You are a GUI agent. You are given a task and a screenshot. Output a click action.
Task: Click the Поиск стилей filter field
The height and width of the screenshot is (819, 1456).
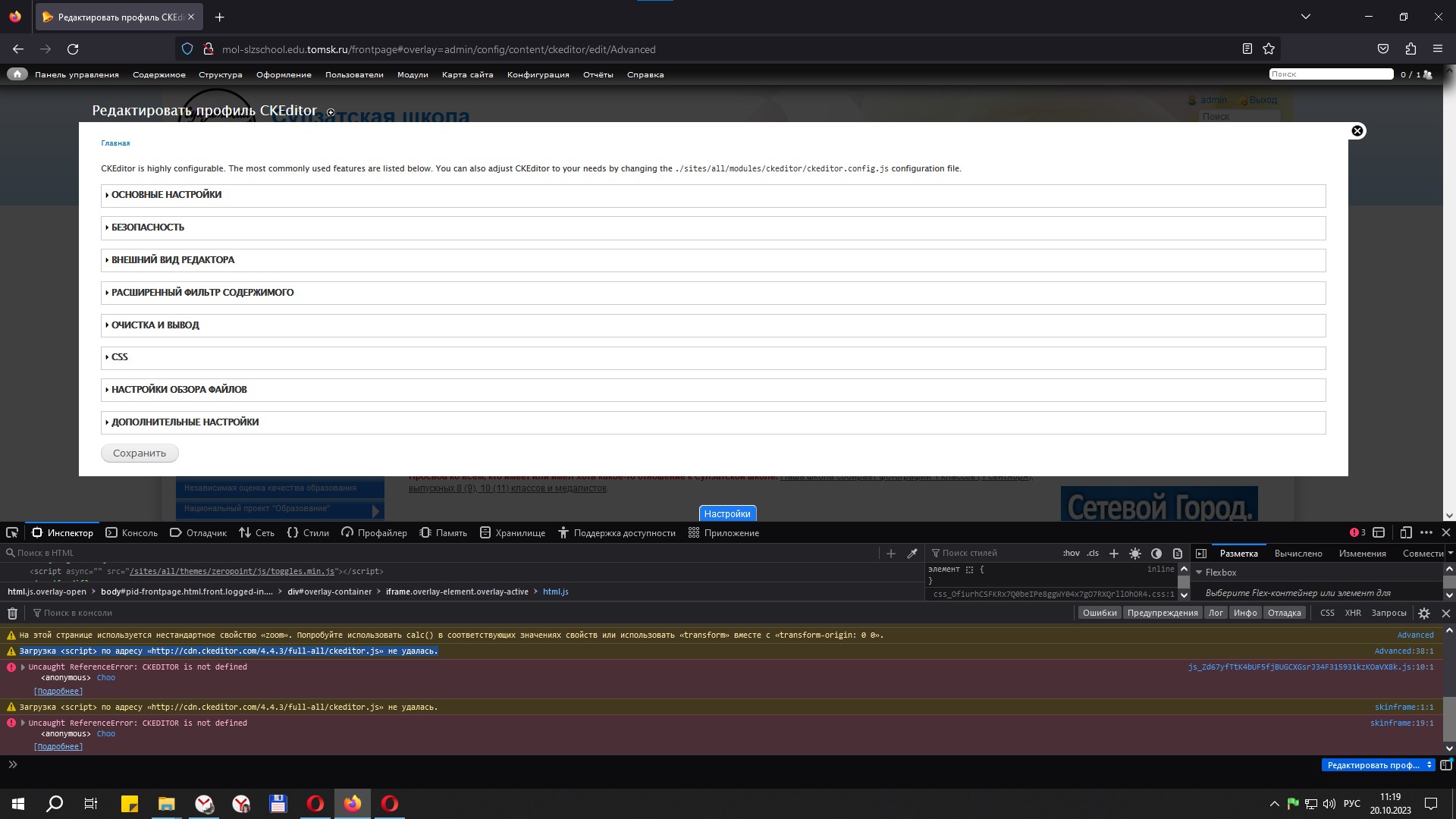993,554
